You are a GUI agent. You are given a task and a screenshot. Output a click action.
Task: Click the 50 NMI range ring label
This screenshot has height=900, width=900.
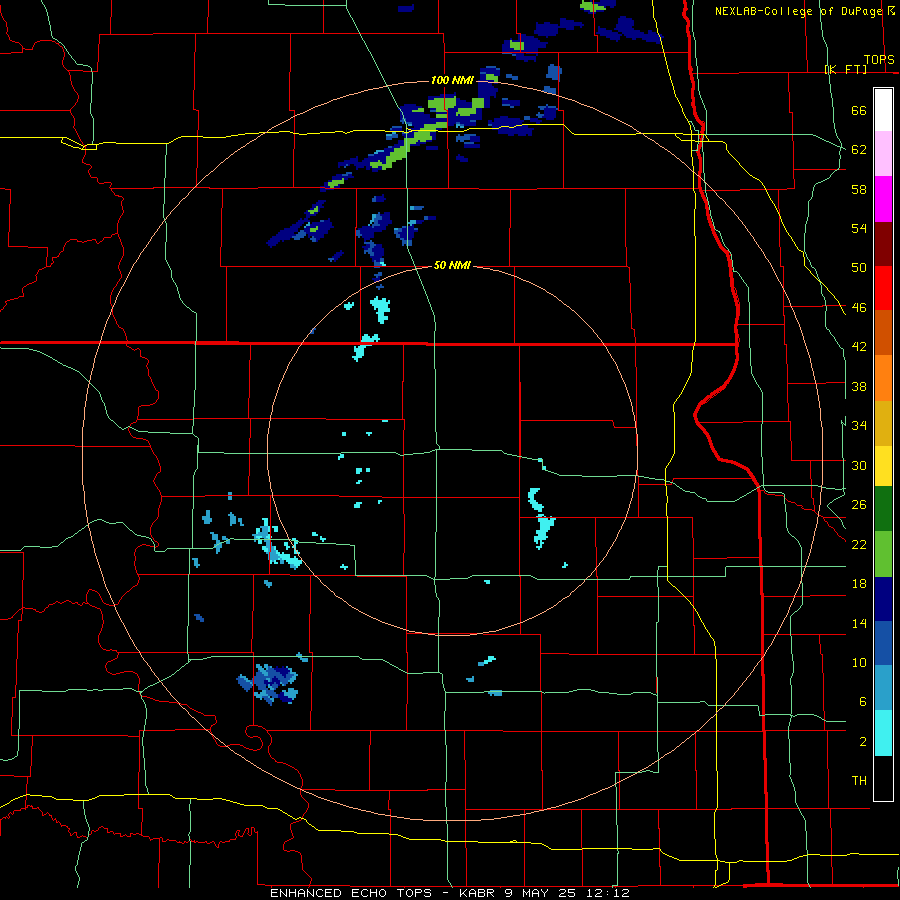pos(452,265)
